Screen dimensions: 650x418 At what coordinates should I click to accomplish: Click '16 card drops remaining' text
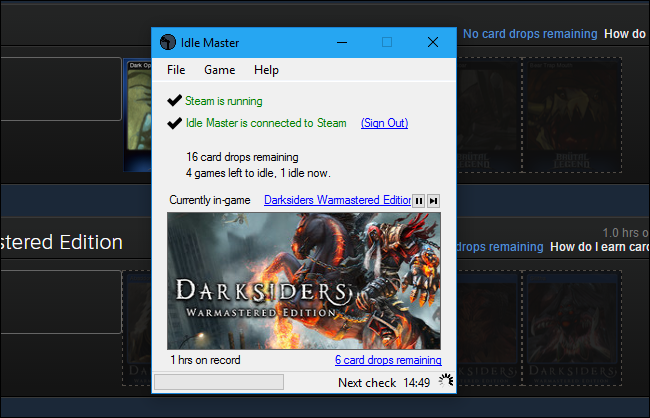[x=242, y=157]
